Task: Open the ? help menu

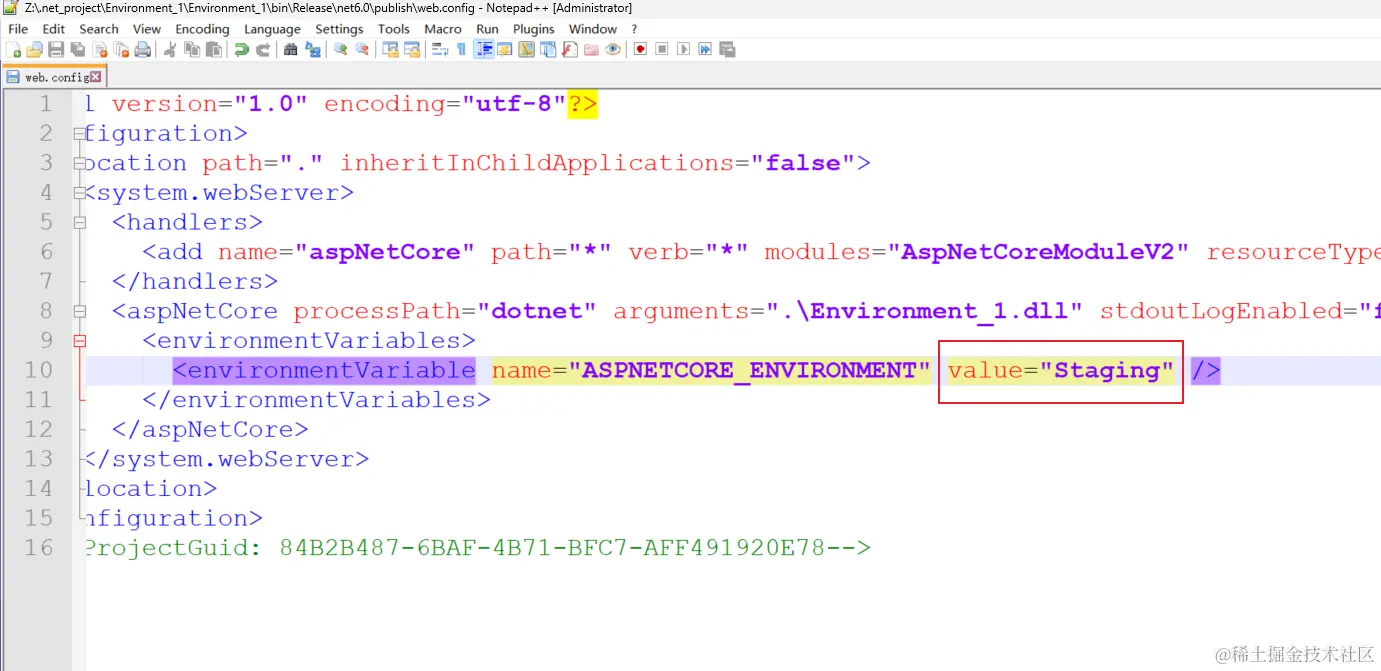Action: pyautogui.click(x=634, y=29)
